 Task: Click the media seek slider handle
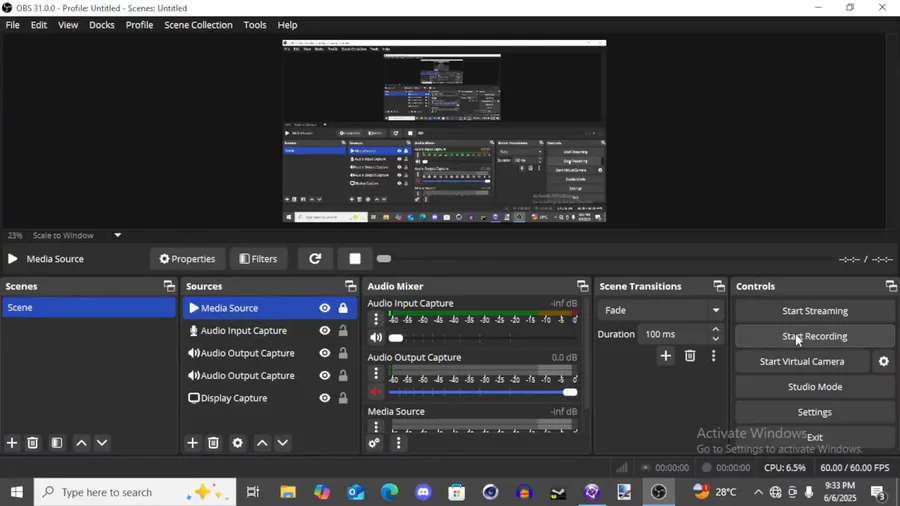point(384,259)
